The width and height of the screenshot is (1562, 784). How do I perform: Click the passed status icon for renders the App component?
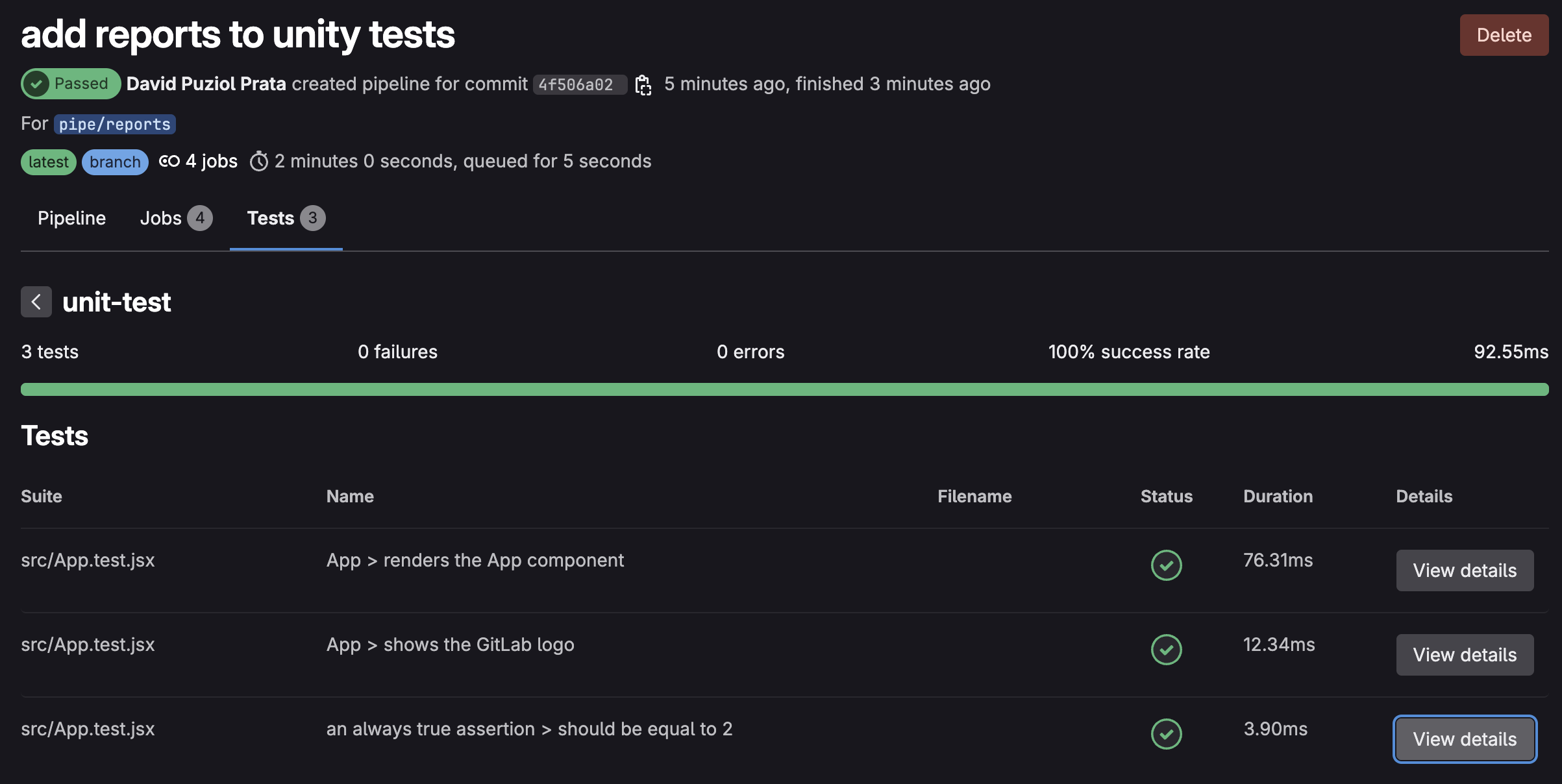coord(1166,565)
